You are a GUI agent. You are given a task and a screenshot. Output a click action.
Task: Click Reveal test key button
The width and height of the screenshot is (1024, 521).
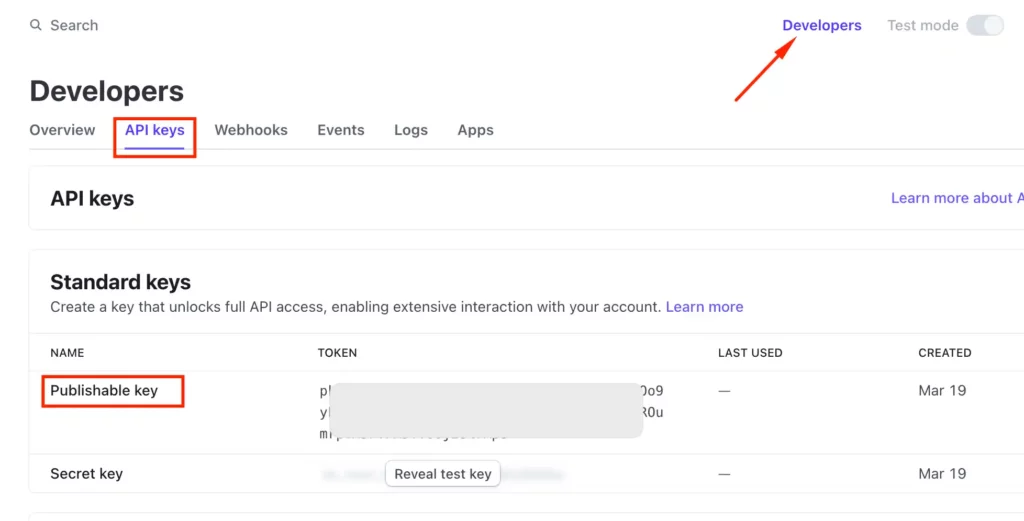pos(443,474)
